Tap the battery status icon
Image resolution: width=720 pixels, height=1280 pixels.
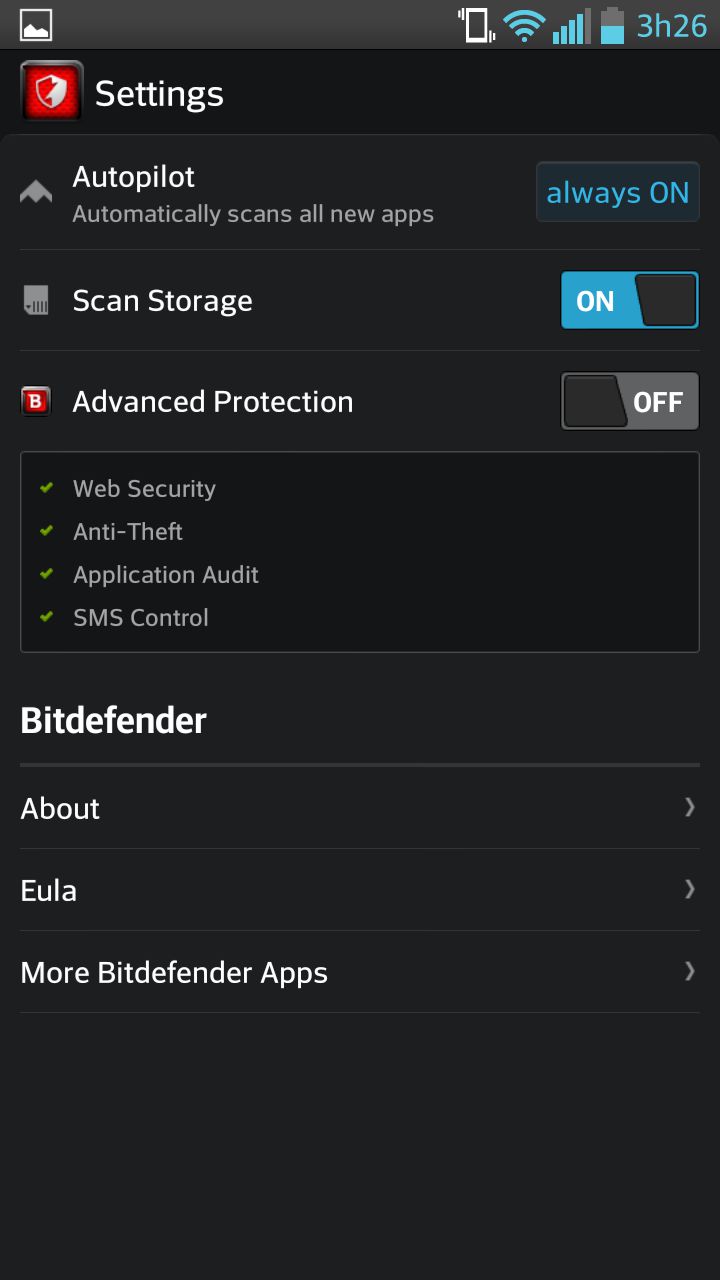click(612, 25)
